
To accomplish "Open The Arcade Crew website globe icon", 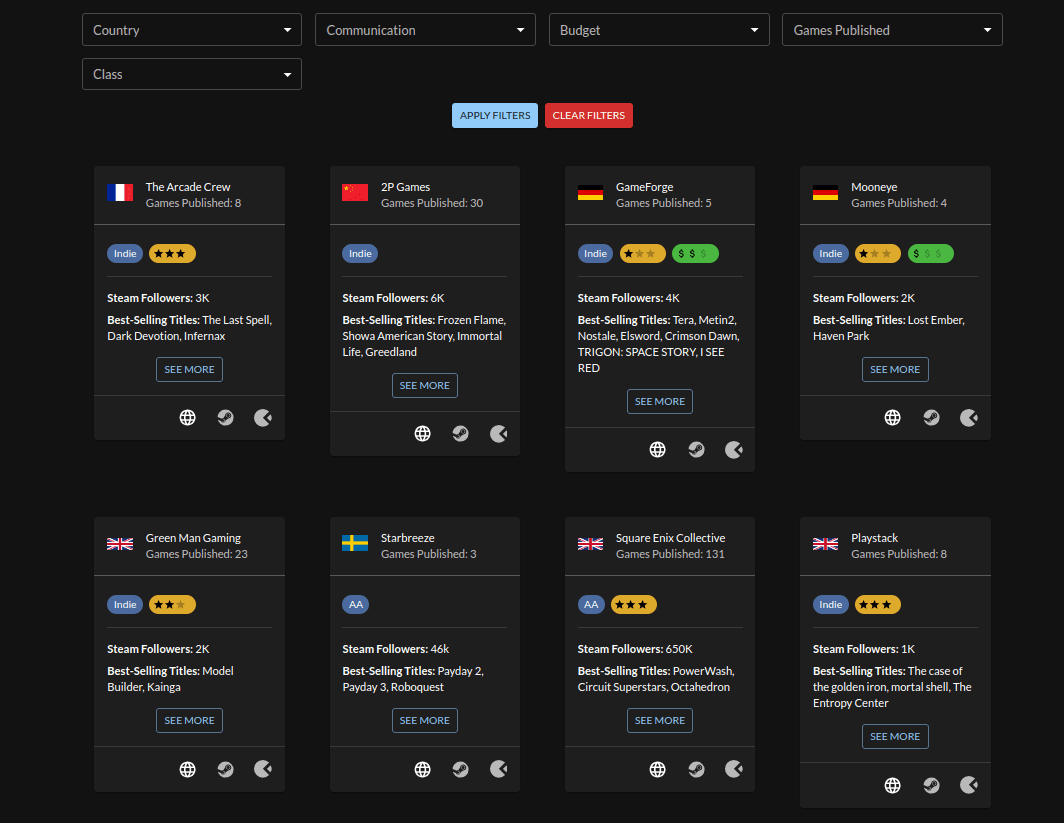I will point(187,418).
